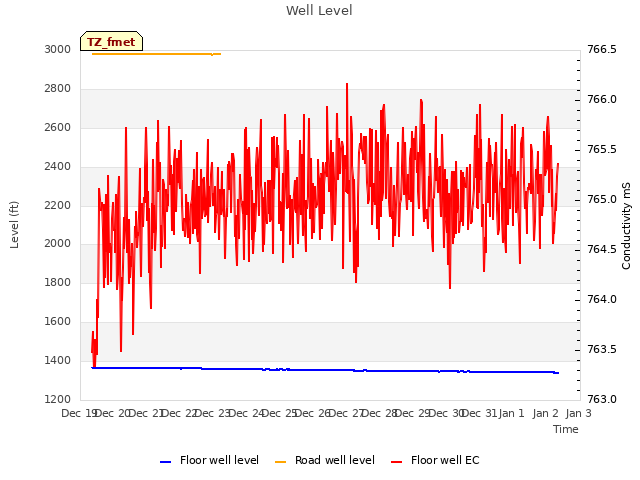Viewport: 640px width, 480px height.
Task: Click the 2600 tick label on left axis
Action: coord(58,127)
